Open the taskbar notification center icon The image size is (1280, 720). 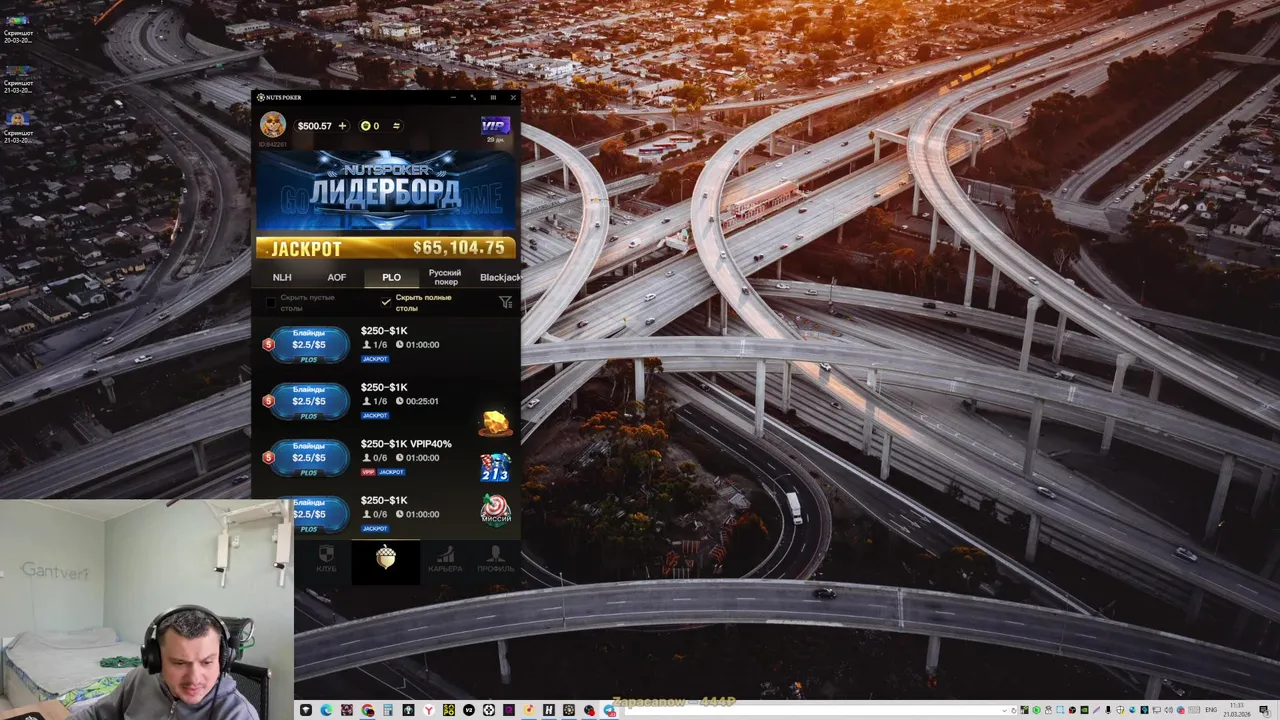tap(1264, 710)
